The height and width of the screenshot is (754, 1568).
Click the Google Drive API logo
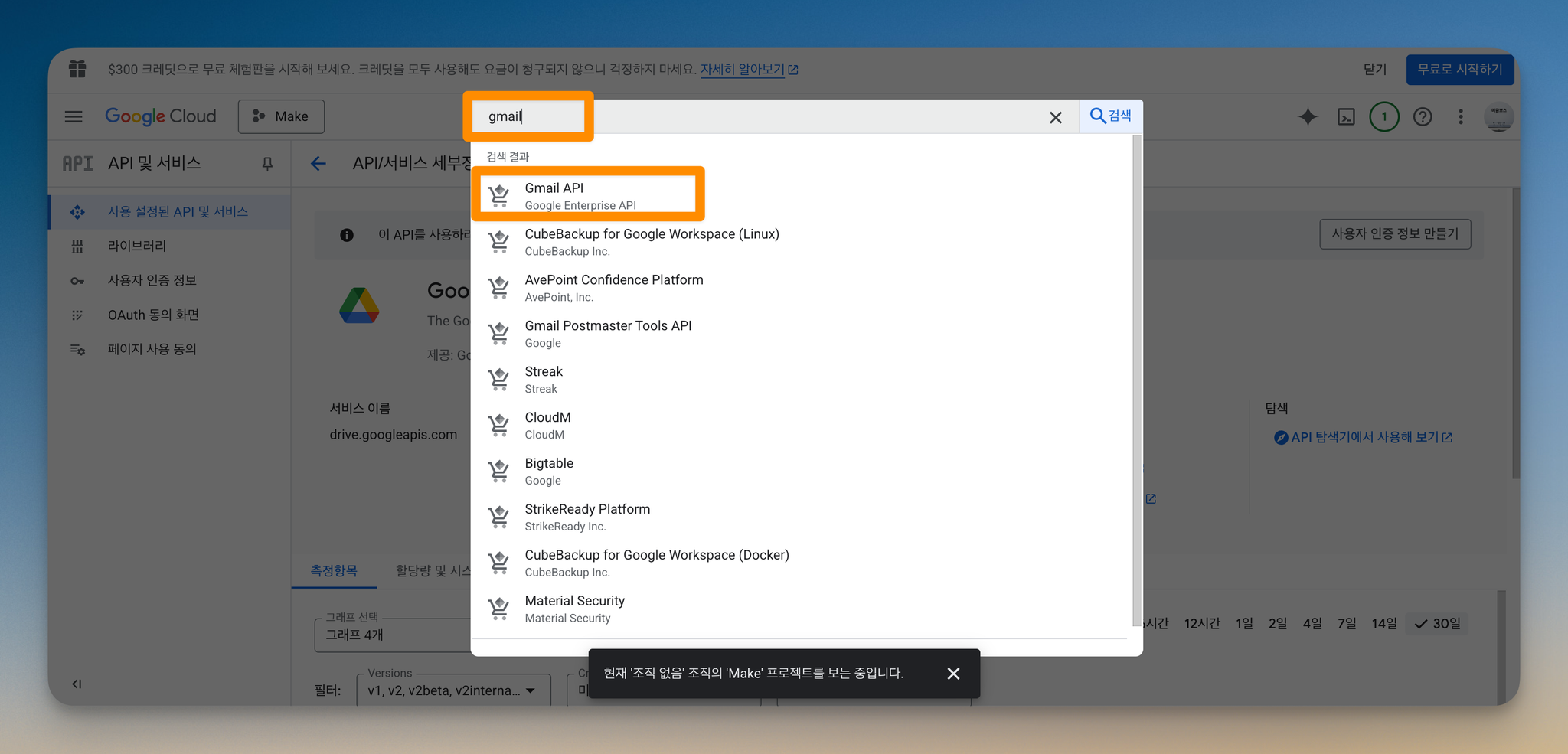coord(359,305)
